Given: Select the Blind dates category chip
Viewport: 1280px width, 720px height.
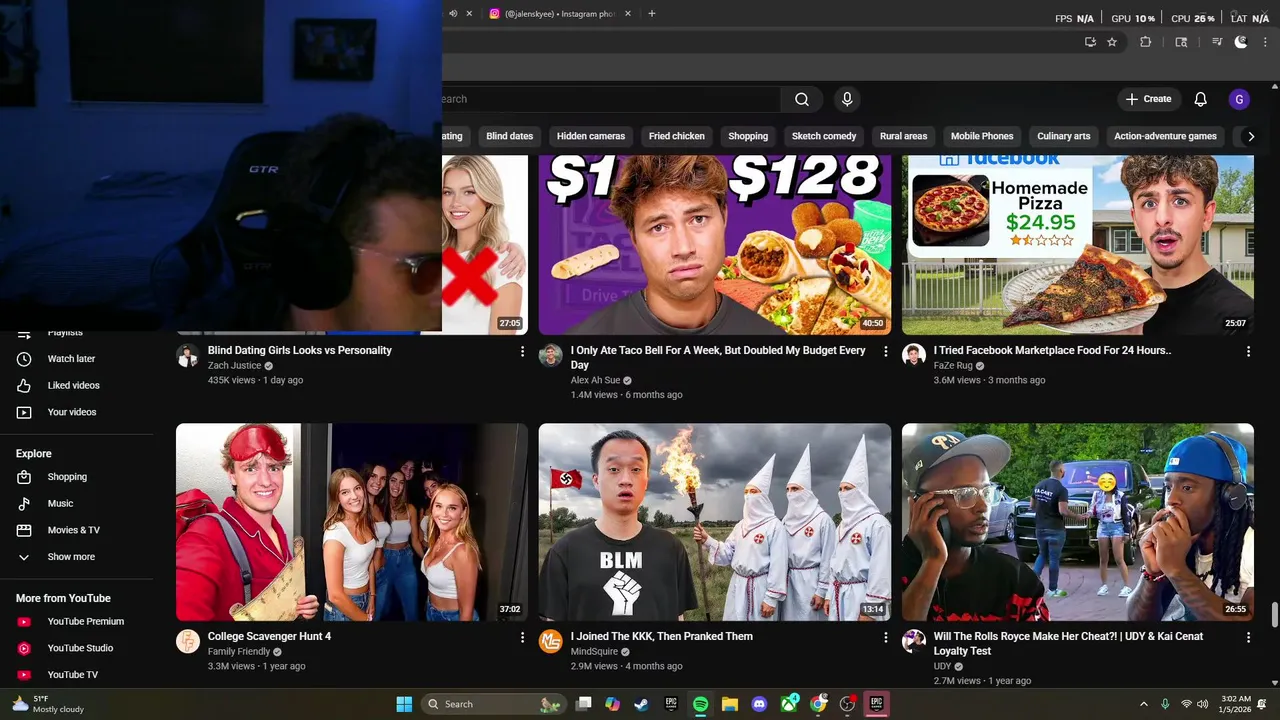Looking at the screenshot, I should pos(510,136).
